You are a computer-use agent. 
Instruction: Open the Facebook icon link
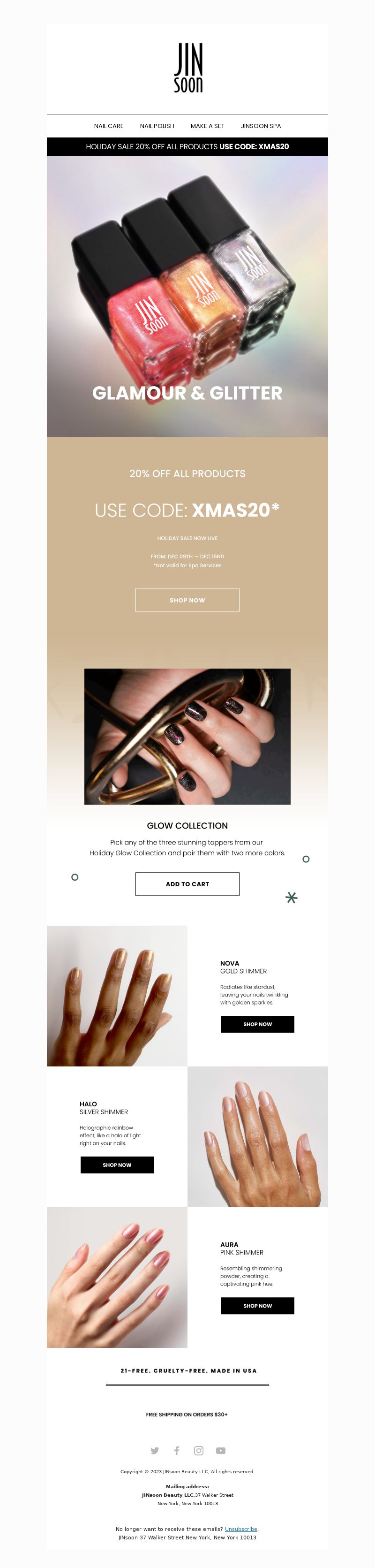(x=176, y=1451)
